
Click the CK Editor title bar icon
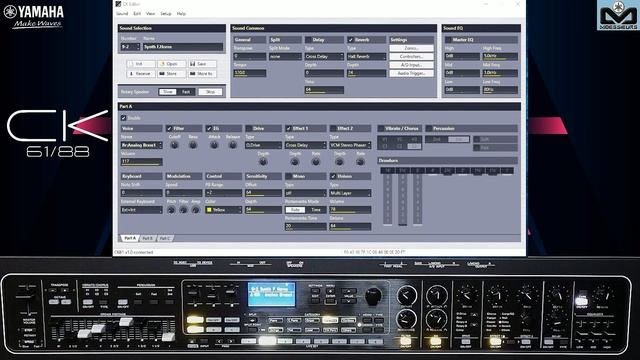point(118,4)
